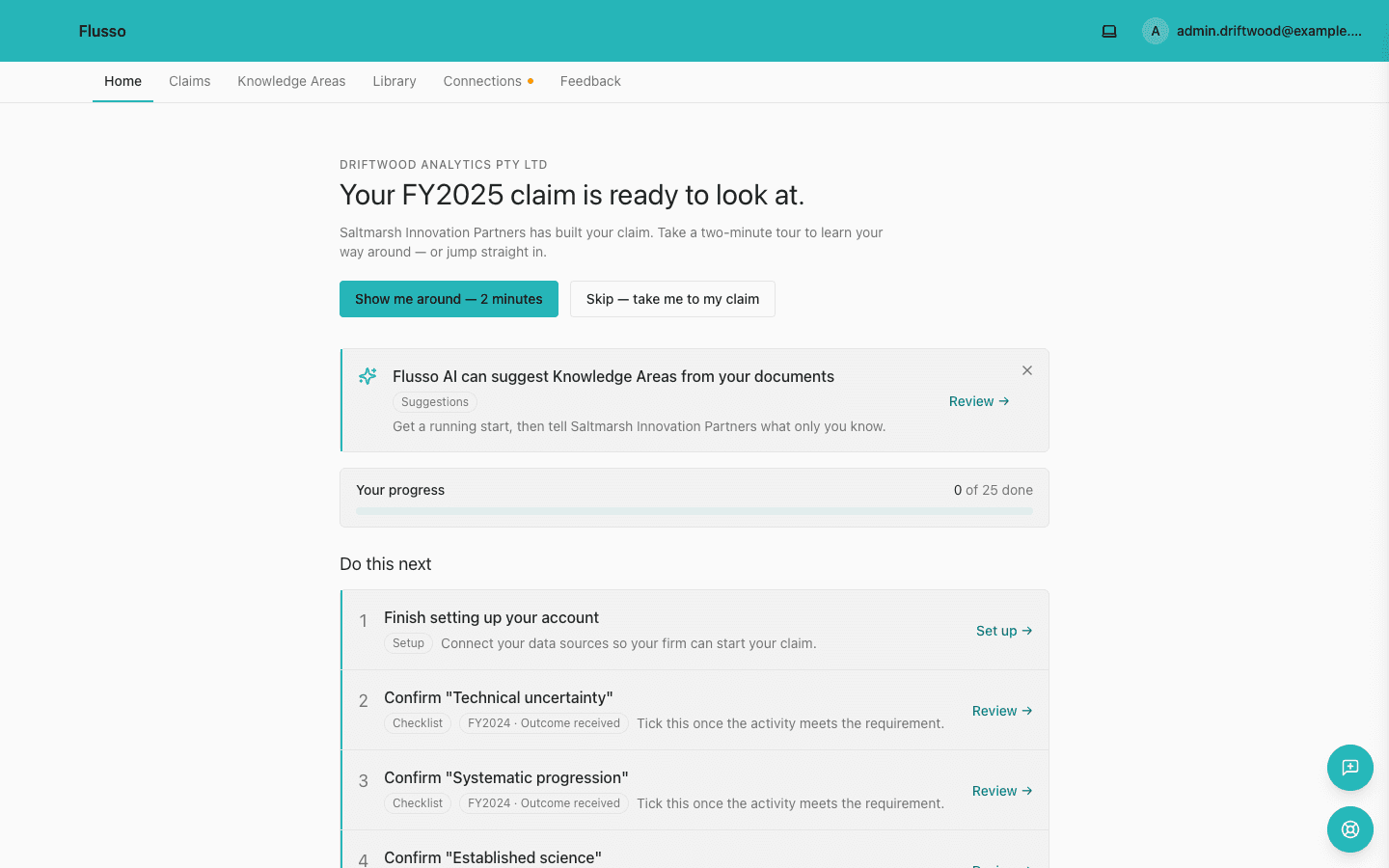
Task: Click the "Do this next" heading
Action: pyautogui.click(x=386, y=564)
